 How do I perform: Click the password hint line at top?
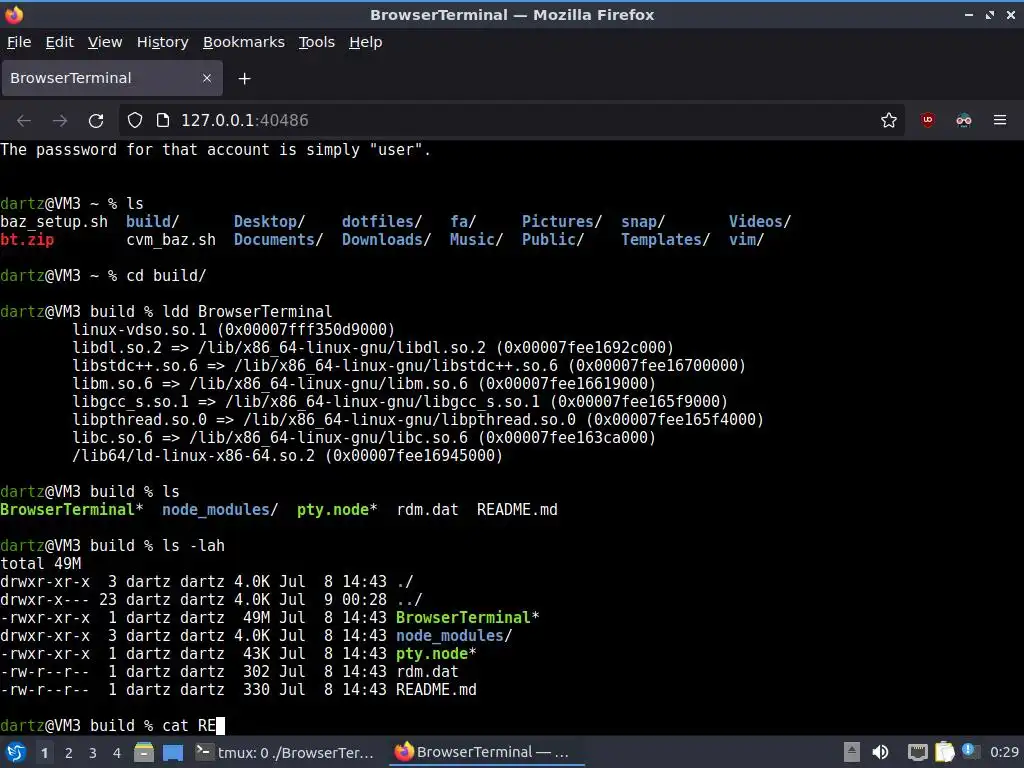tap(216, 150)
